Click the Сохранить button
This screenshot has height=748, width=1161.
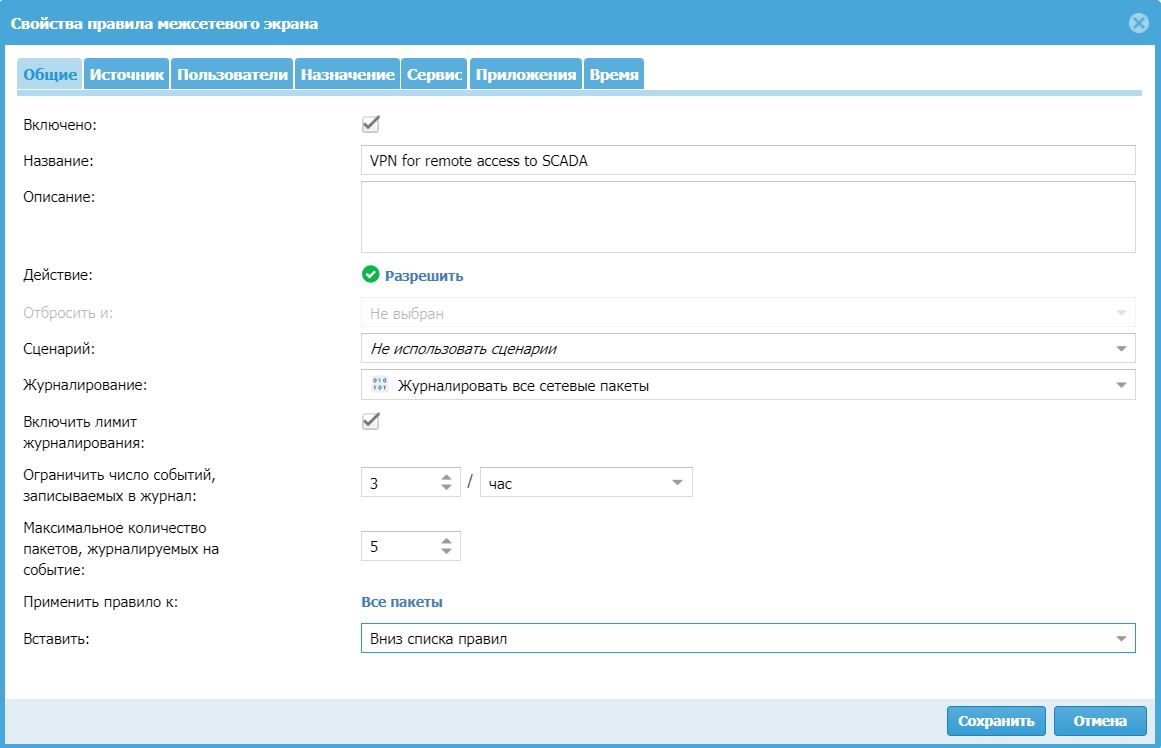pos(996,721)
